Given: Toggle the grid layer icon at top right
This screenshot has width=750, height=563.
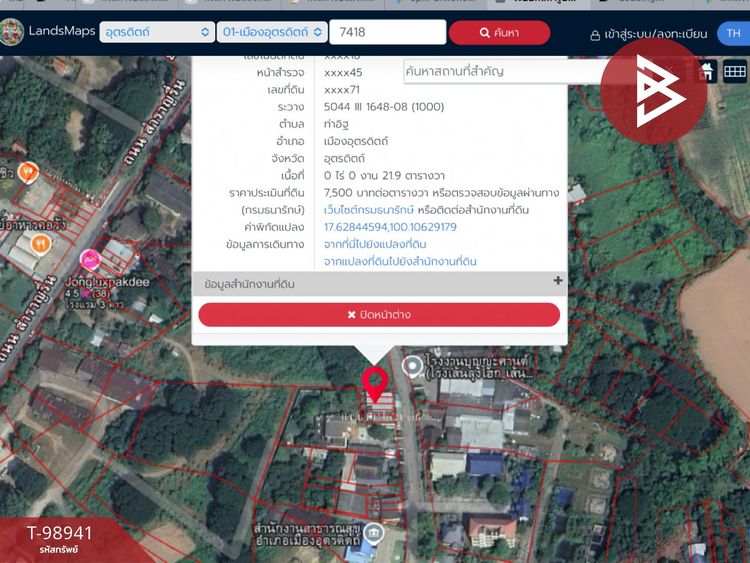Looking at the screenshot, I should (735, 72).
